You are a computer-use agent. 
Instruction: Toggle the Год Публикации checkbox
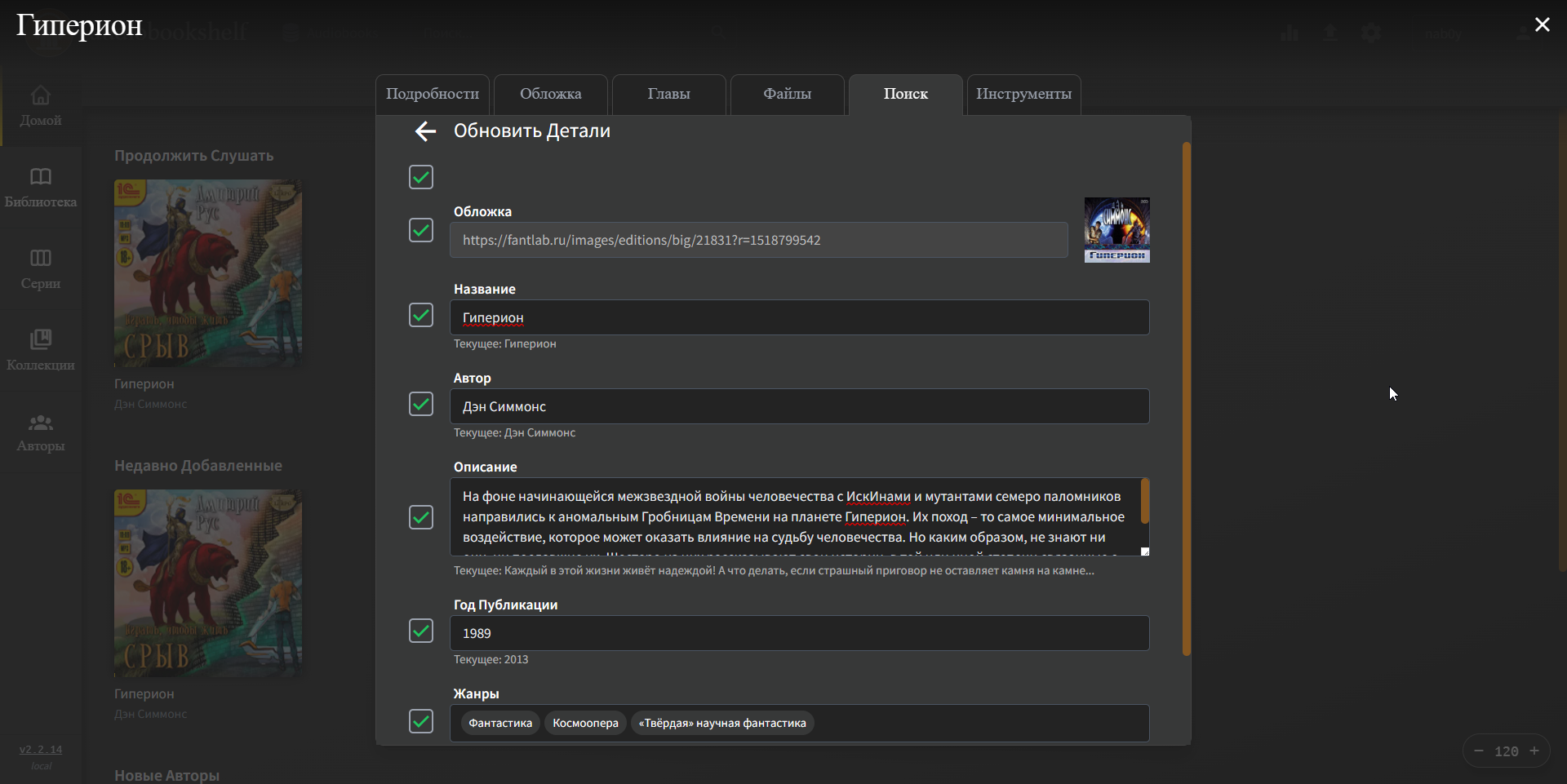[x=421, y=631]
